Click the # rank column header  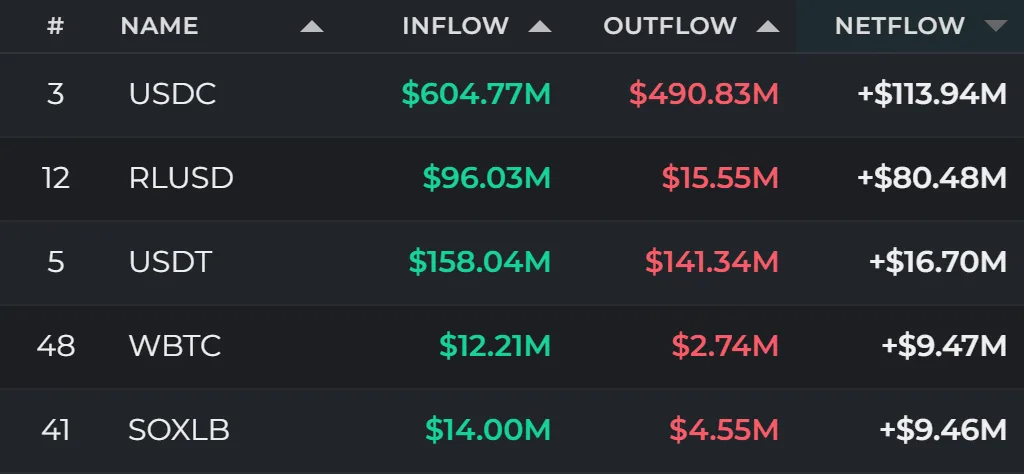coord(56,26)
